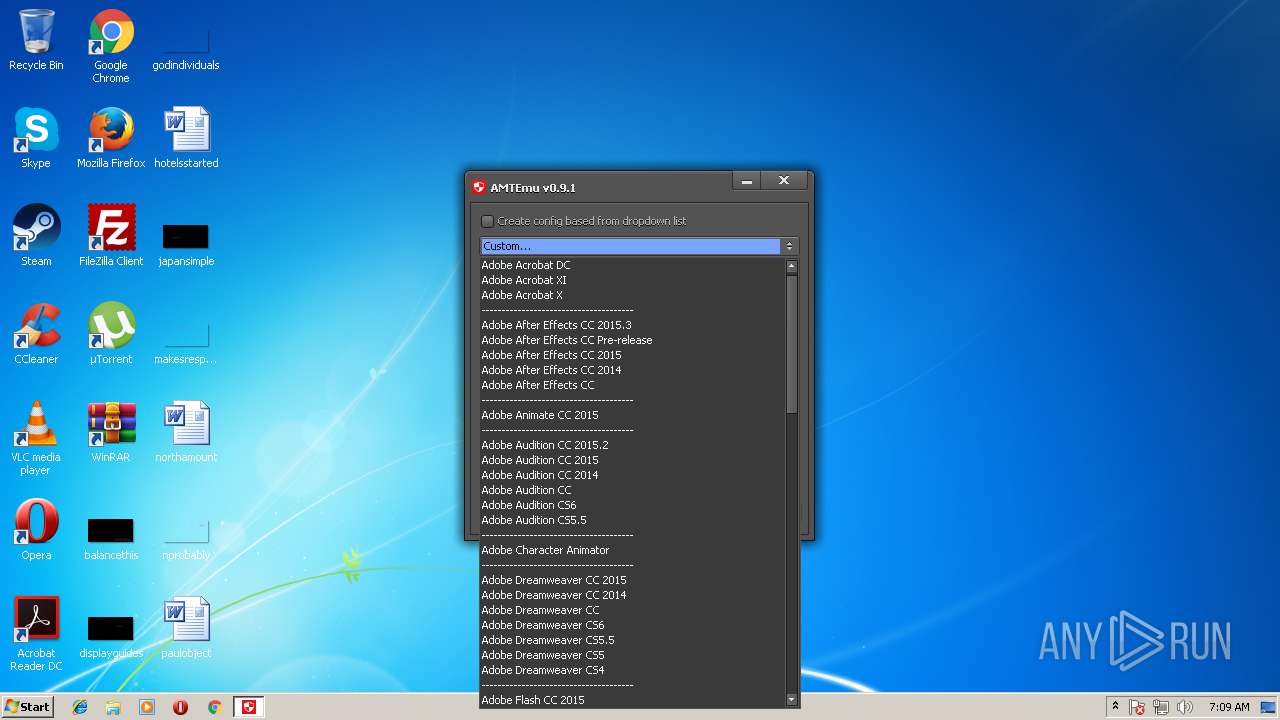
Task: Pick Adobe Dreamweaver CC 2014
Action: (632, 595)
